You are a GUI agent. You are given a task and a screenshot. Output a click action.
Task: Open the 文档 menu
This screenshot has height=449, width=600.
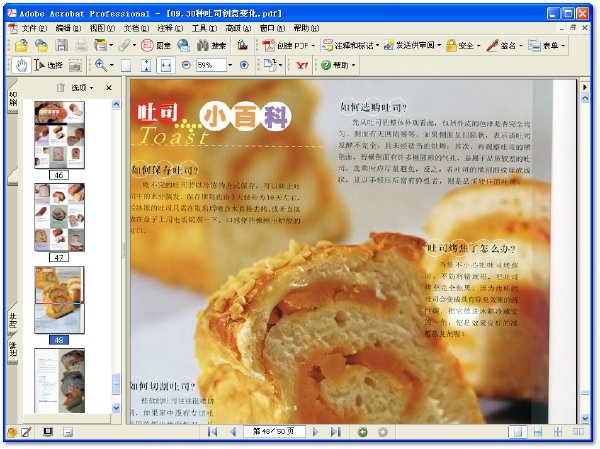pyautogui.click(x=136, y=28)
